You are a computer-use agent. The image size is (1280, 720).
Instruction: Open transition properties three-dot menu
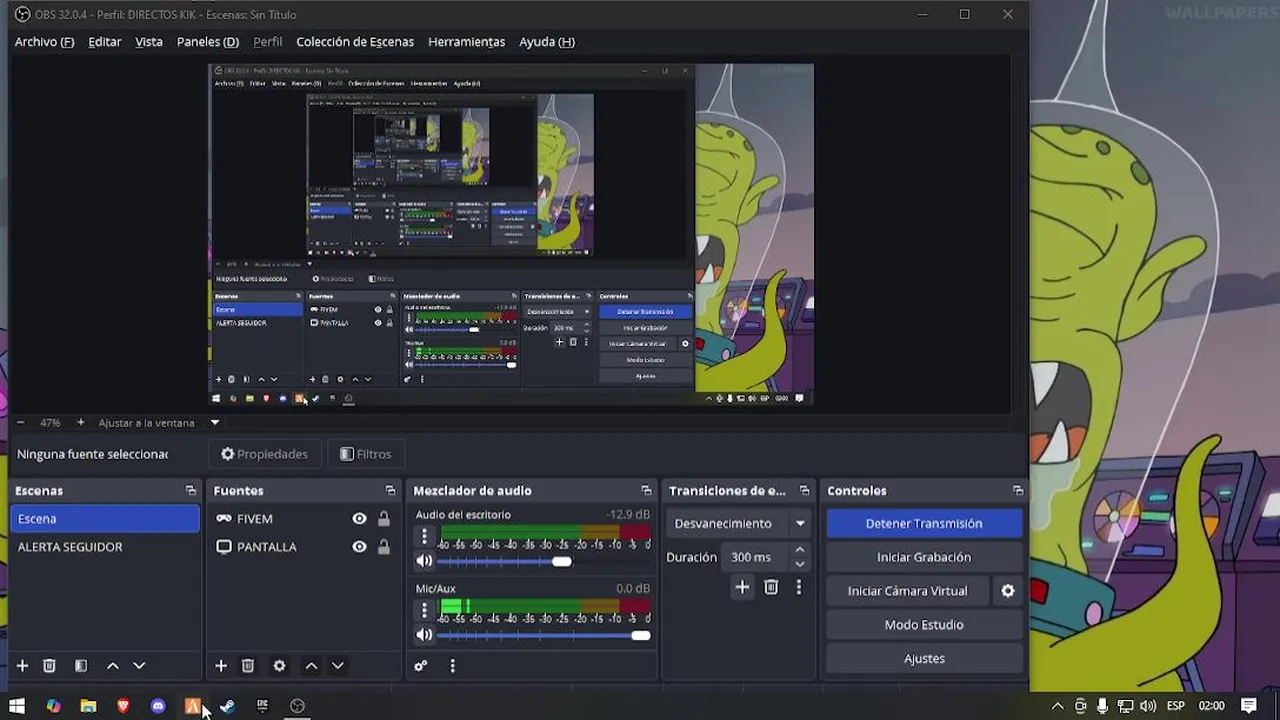[x=798, y=588]
